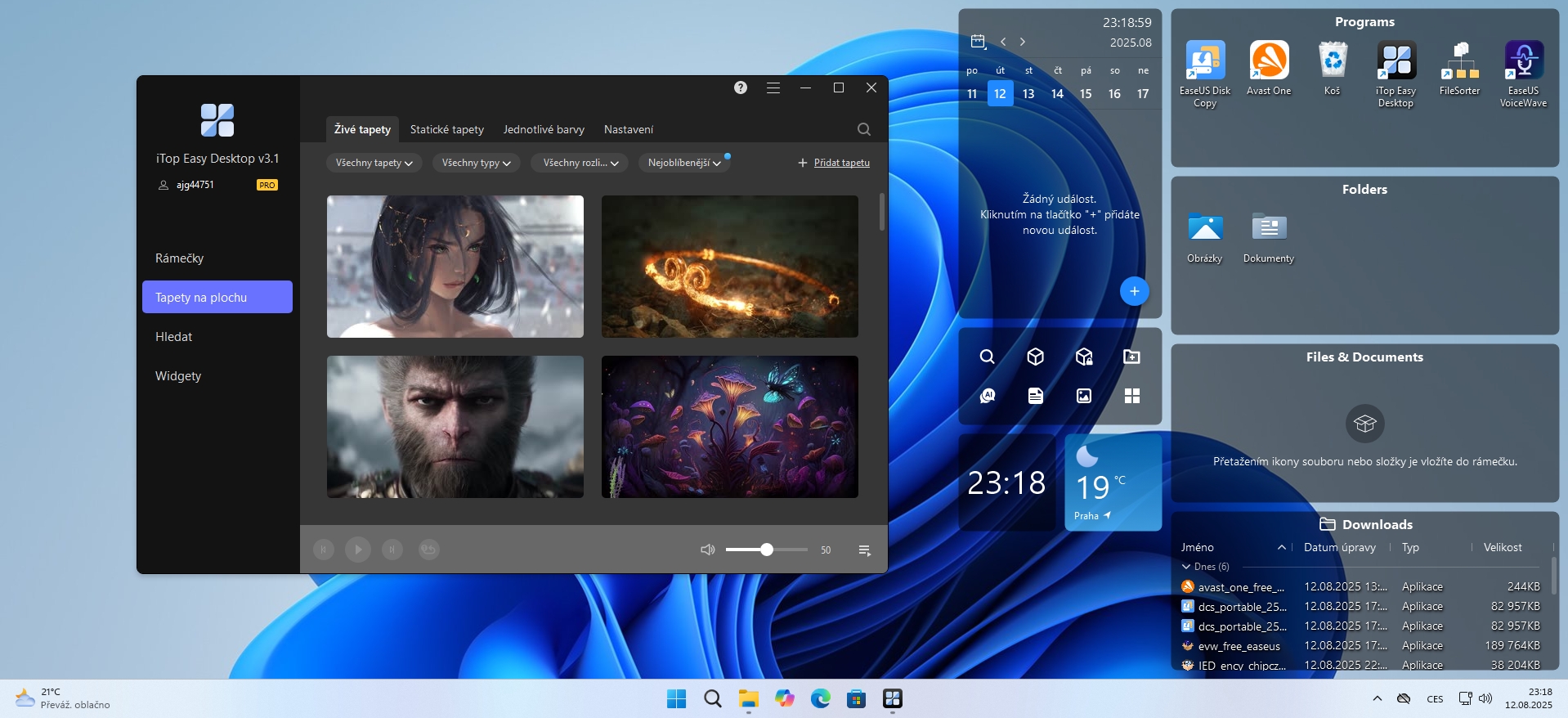1568x718 pixels.
Task: Click the calendar icon in calendar widget
Action: click(x=979, y=41)
